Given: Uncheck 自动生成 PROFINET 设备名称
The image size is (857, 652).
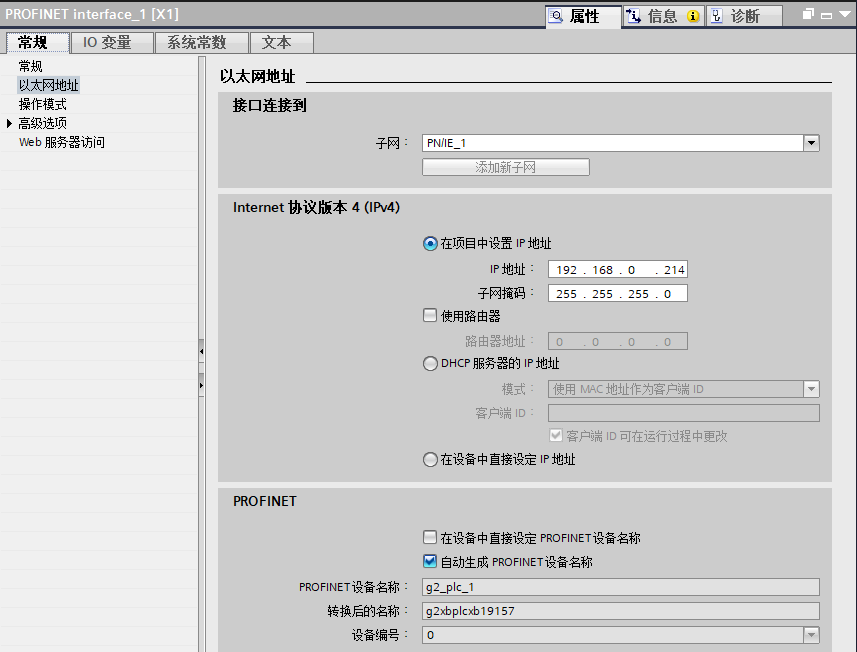Looking at the screenshot, I should pyautogui.click(x=430, y=562).
